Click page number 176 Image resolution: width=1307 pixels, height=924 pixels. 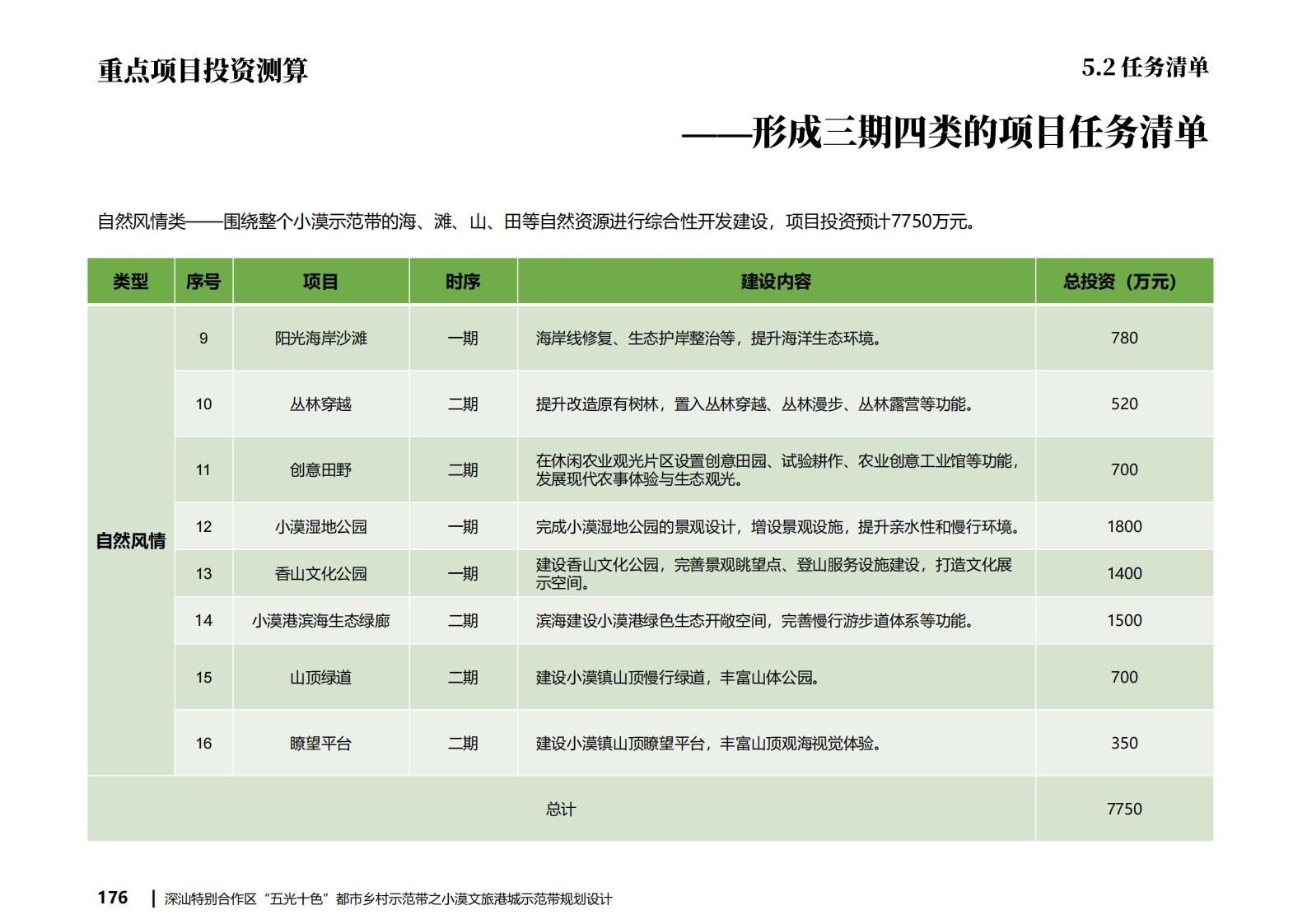(x=113, y=898)
